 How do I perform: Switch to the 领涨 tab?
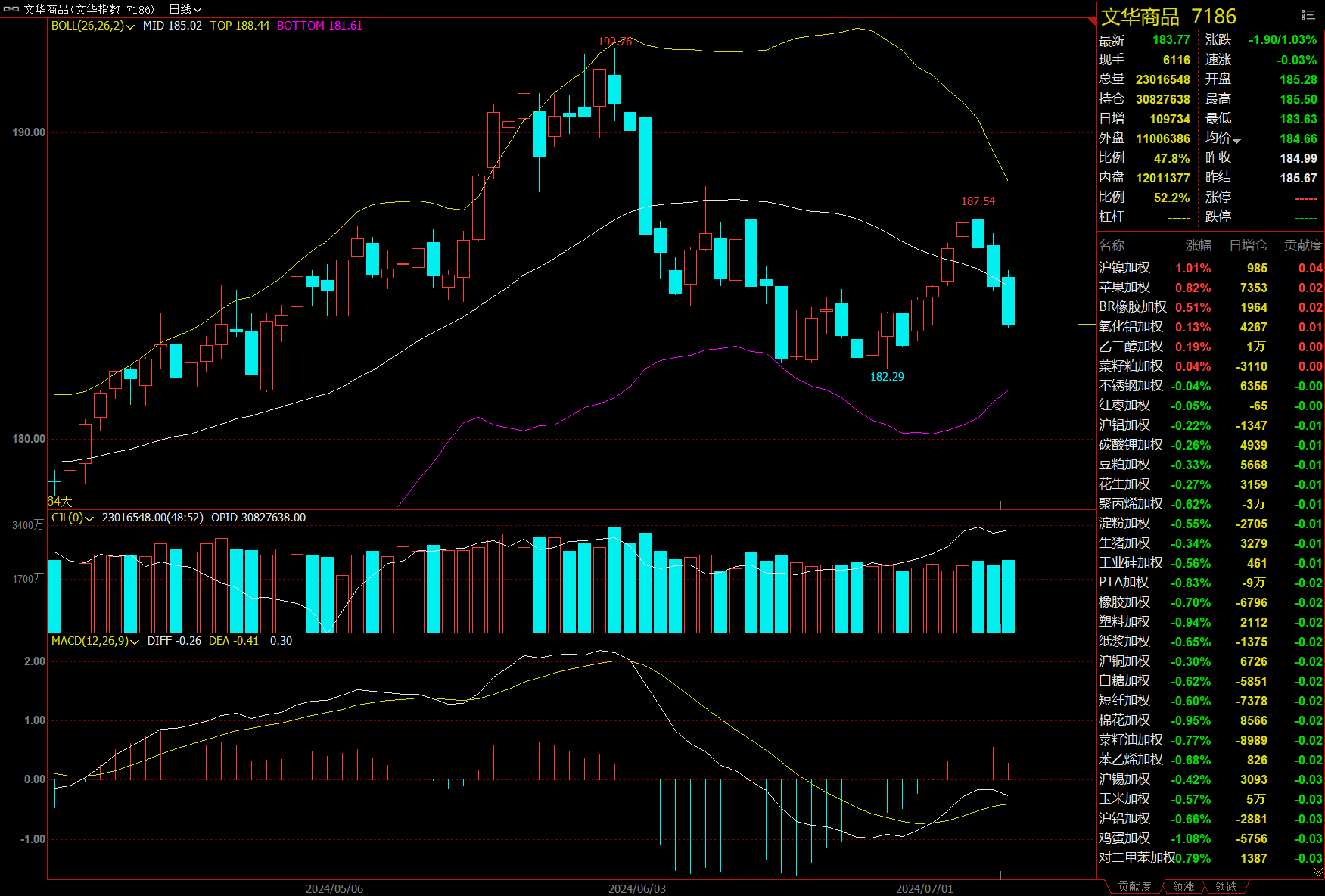click(x=1183, y=887)
